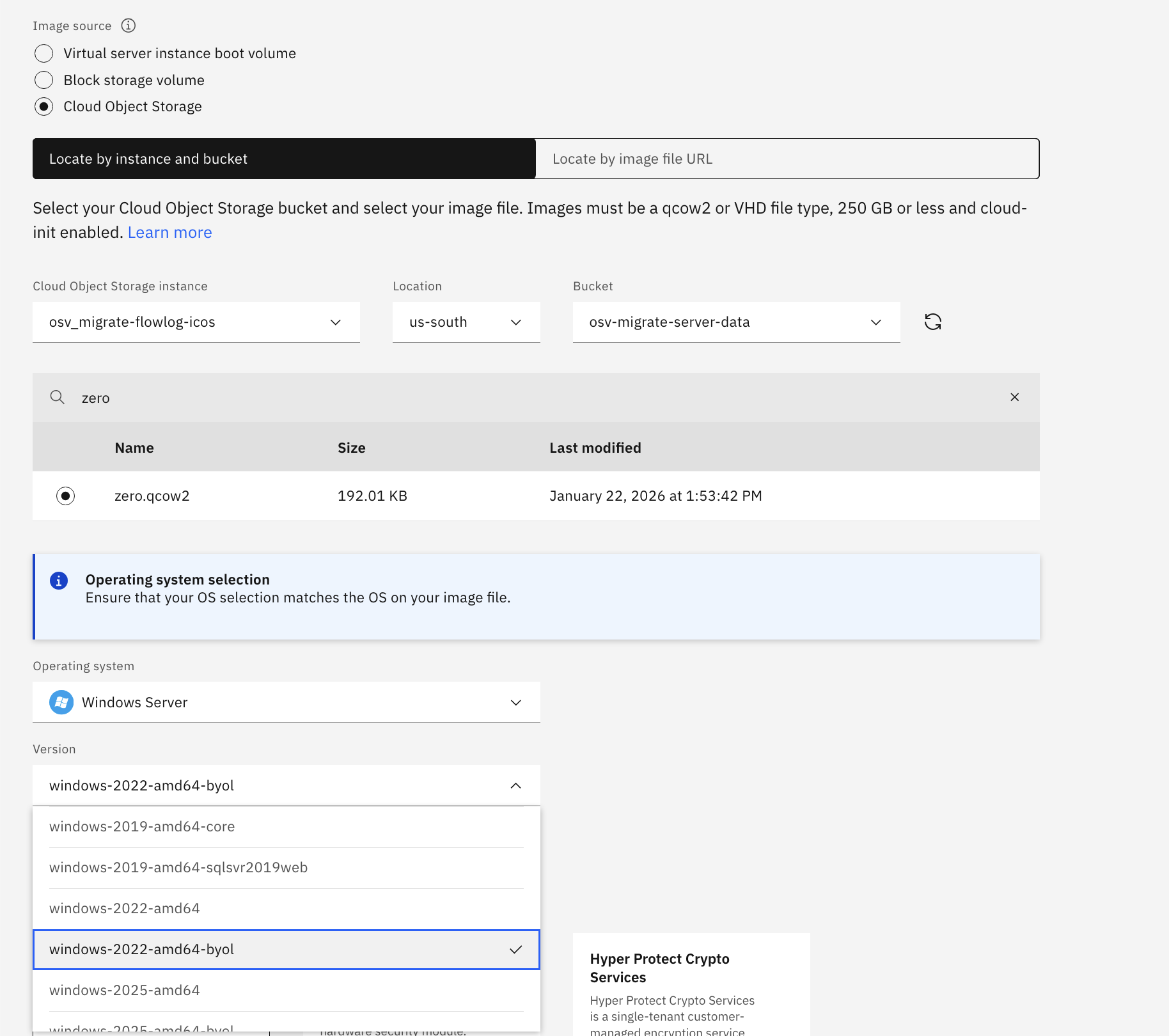This screenshot has height=1036, width=1169.
Task: Switch to Locate by instance and bucket tab
Action: click(x=284, y=159)
